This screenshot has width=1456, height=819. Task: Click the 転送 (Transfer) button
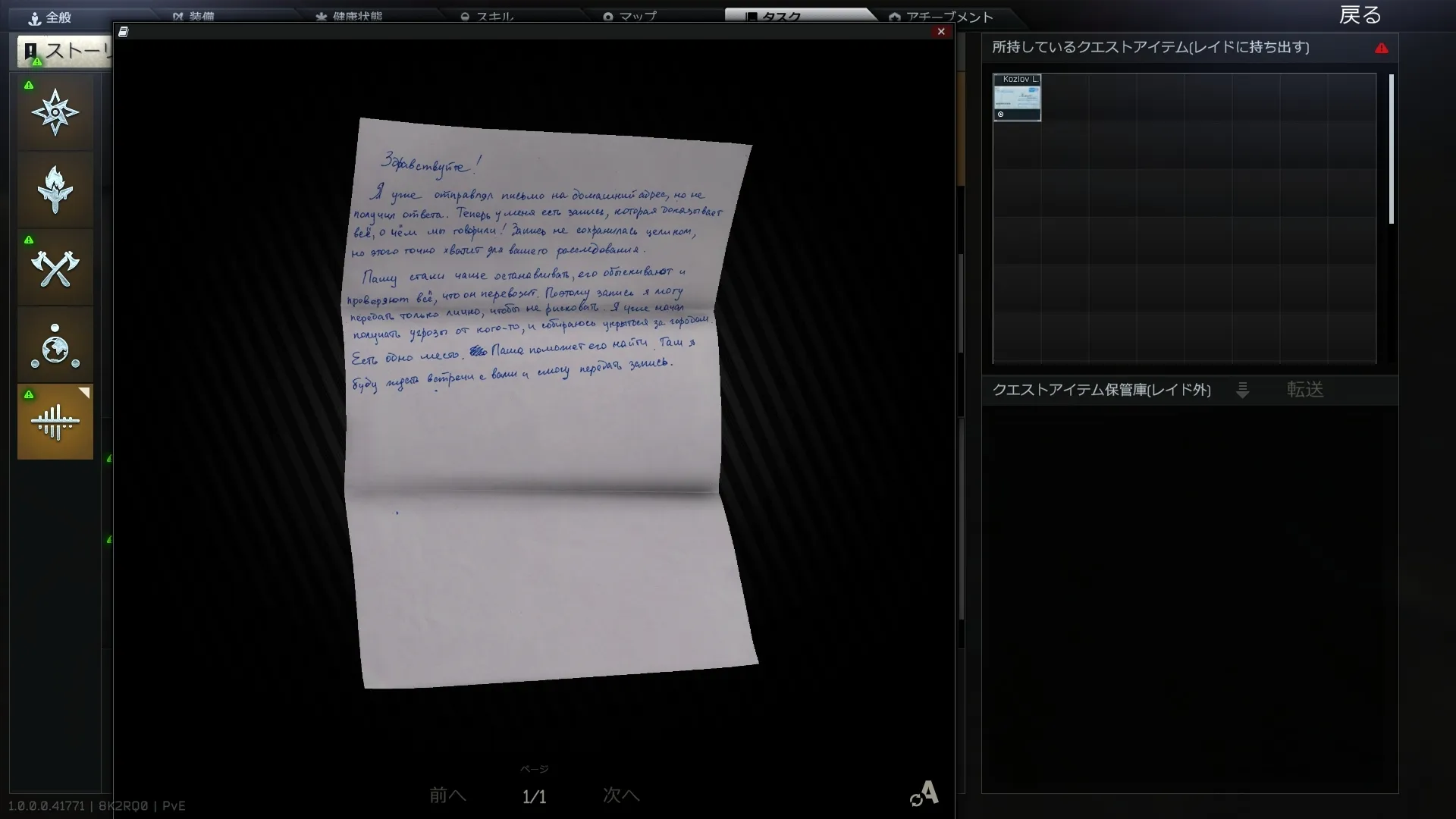(1304, 390)
